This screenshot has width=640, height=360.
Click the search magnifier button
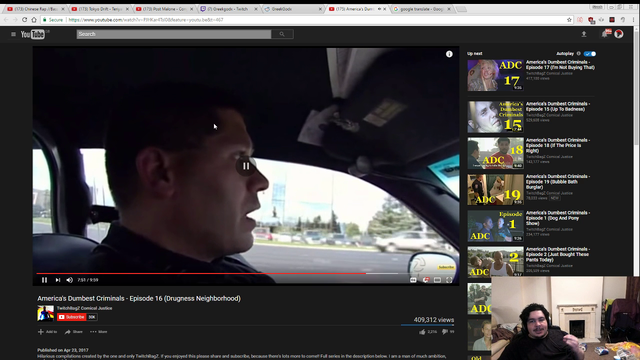[282, 34]
